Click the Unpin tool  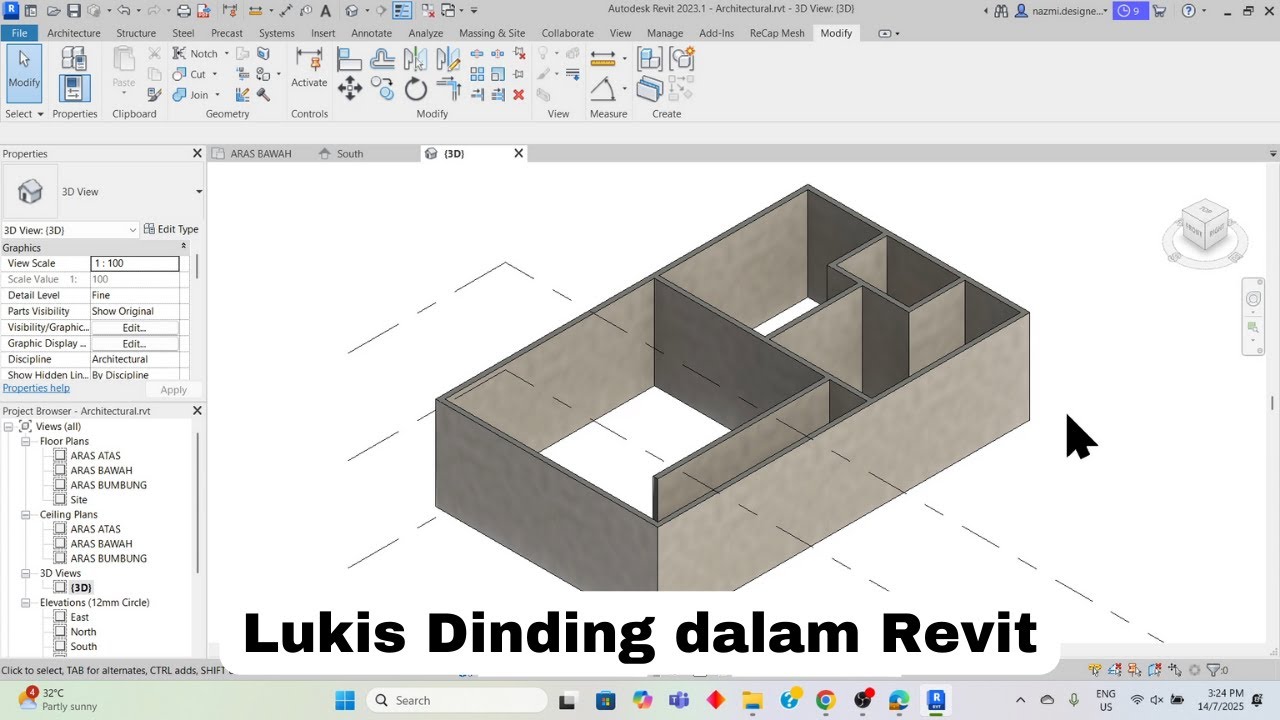(519, 54)
